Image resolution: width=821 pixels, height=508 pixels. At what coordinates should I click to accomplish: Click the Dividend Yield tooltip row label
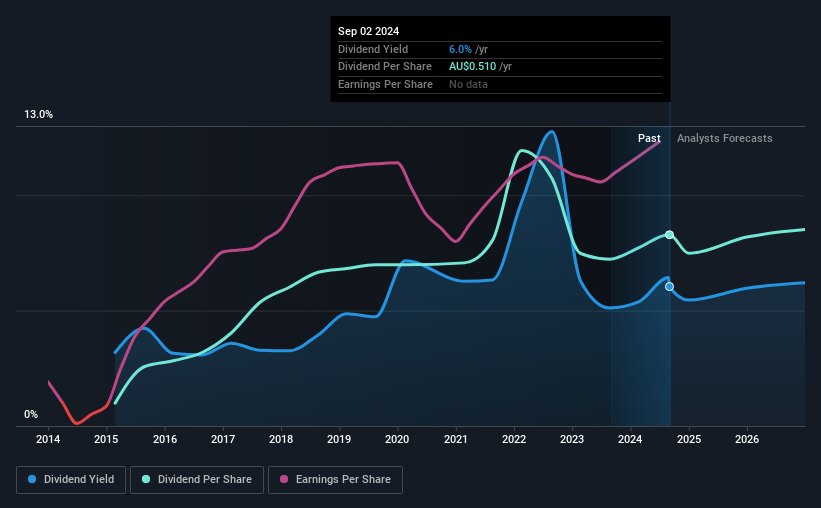click(x=373, y=49)
